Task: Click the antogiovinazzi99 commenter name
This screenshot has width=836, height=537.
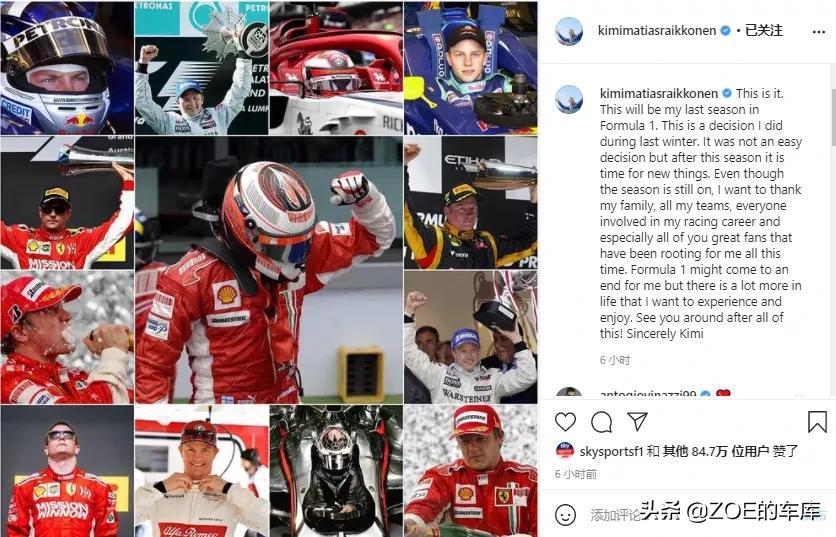Action: (648, 395)
